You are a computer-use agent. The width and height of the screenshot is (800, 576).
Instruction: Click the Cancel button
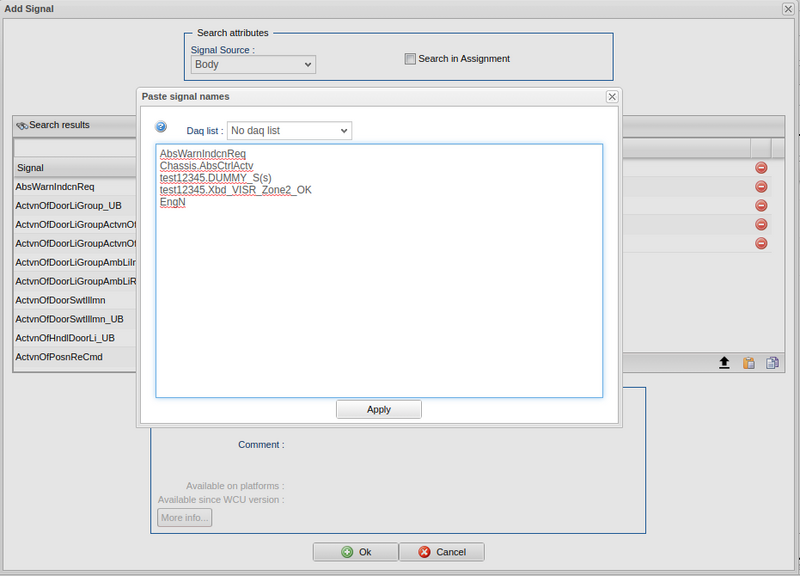coord(442,551)
